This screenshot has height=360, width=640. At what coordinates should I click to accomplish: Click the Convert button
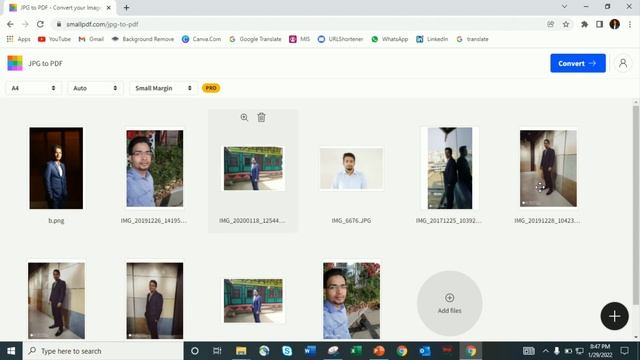tap(578, 63)
